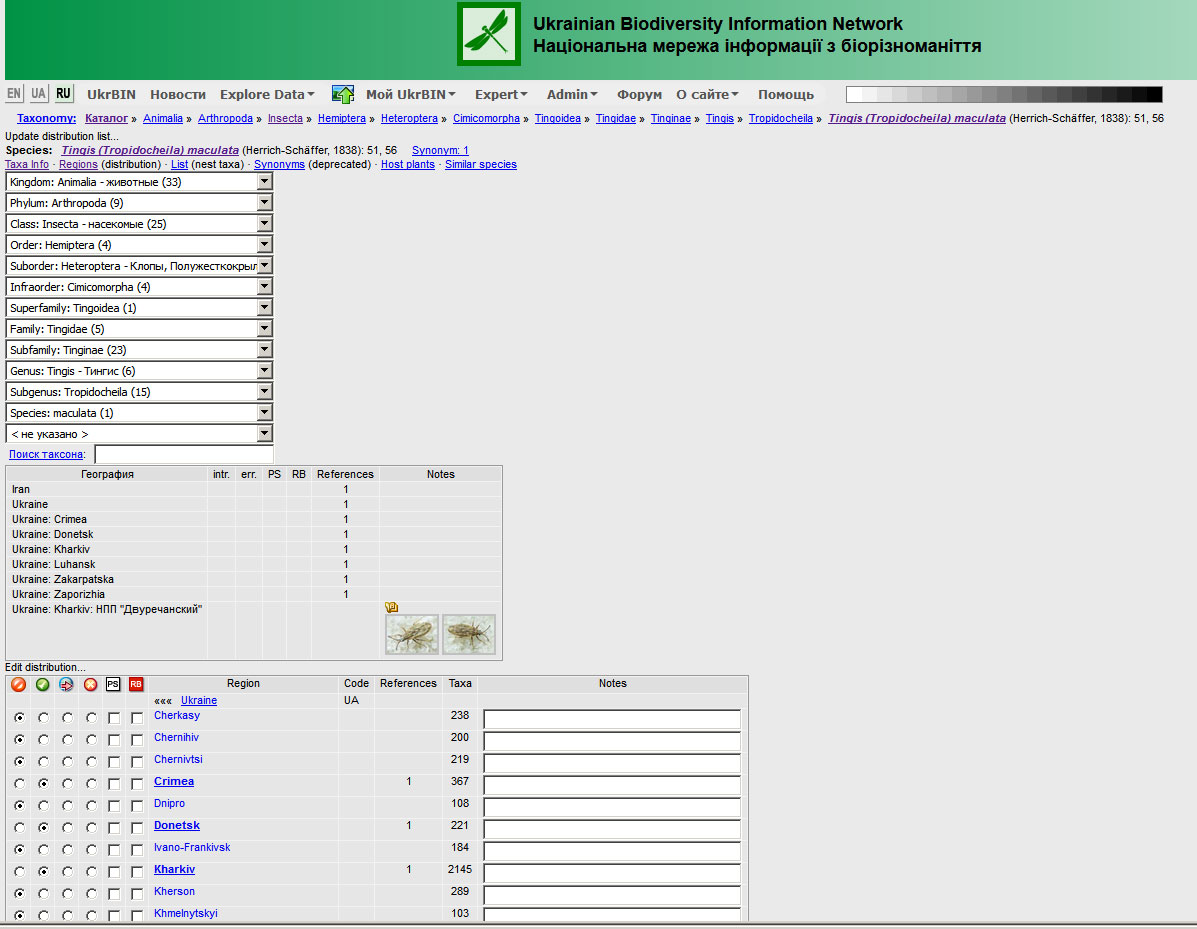1197x929 pixels.
Task: Click the yellow note icon above bug photos
Action: [391, 607]
